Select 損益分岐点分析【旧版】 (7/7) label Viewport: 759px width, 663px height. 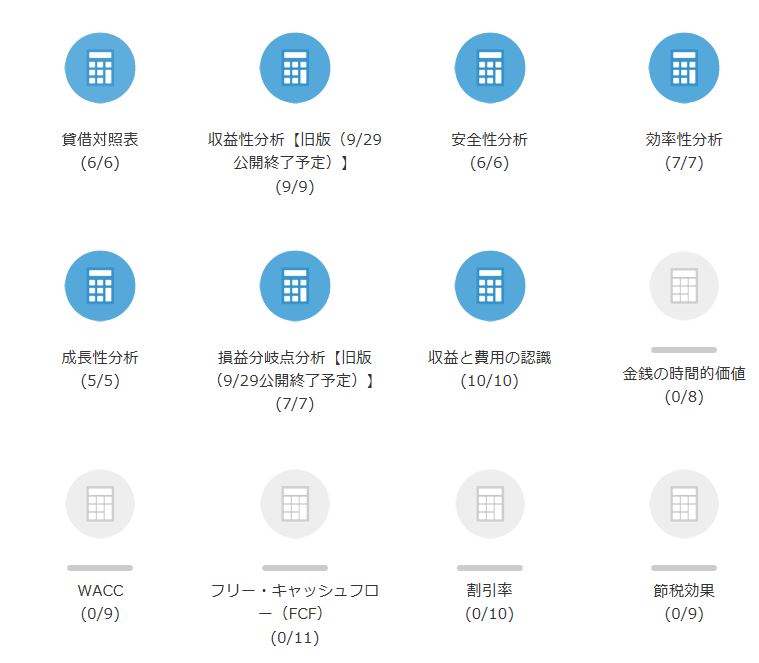(295, 380)
